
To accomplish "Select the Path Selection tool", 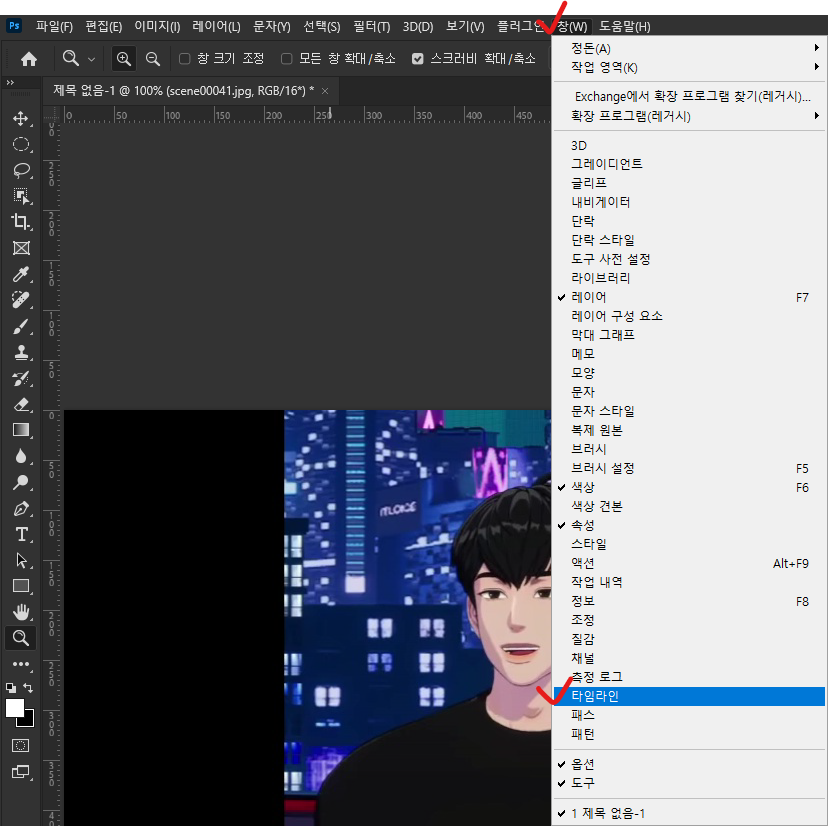I will click(x=21, y=560).
